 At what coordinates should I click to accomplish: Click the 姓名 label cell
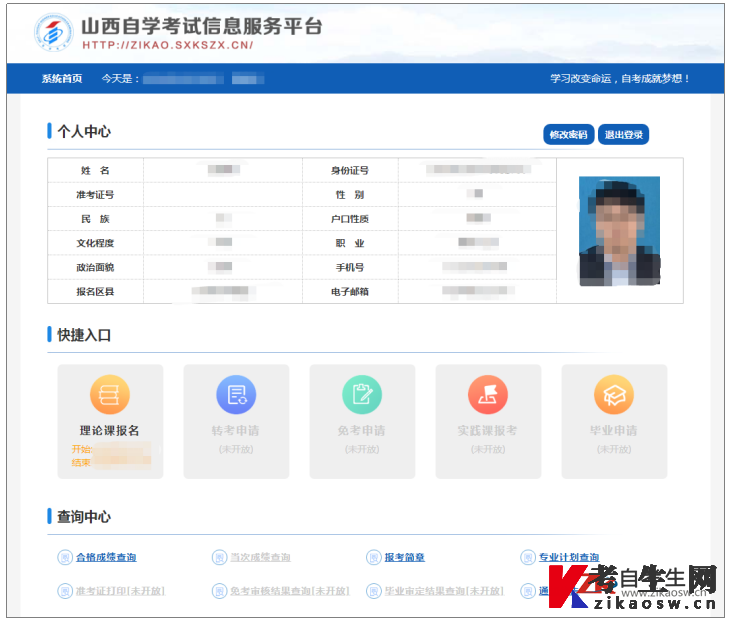[96, 170]
